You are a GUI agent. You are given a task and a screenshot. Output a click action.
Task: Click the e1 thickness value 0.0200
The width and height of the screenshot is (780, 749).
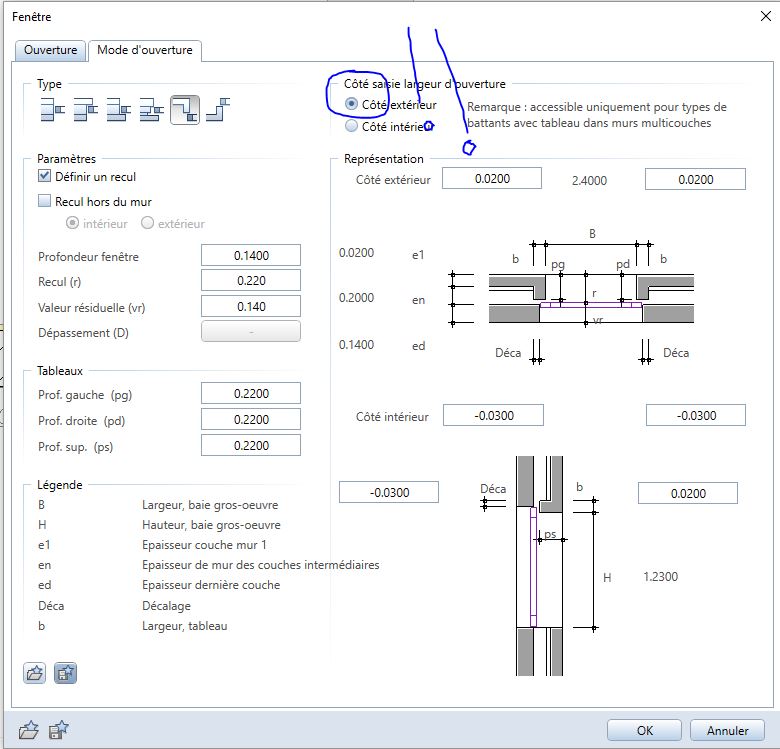coord(356,253)
